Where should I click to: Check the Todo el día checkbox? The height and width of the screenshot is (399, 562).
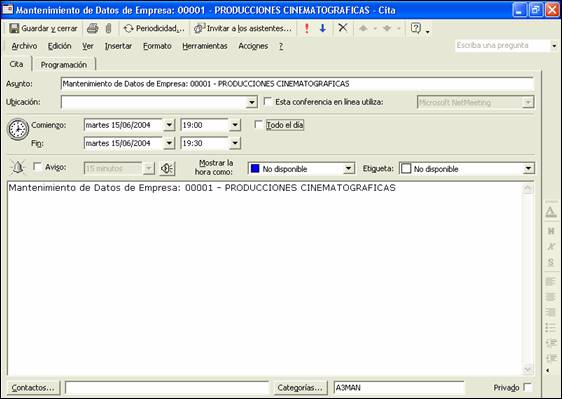pos(258,124)
